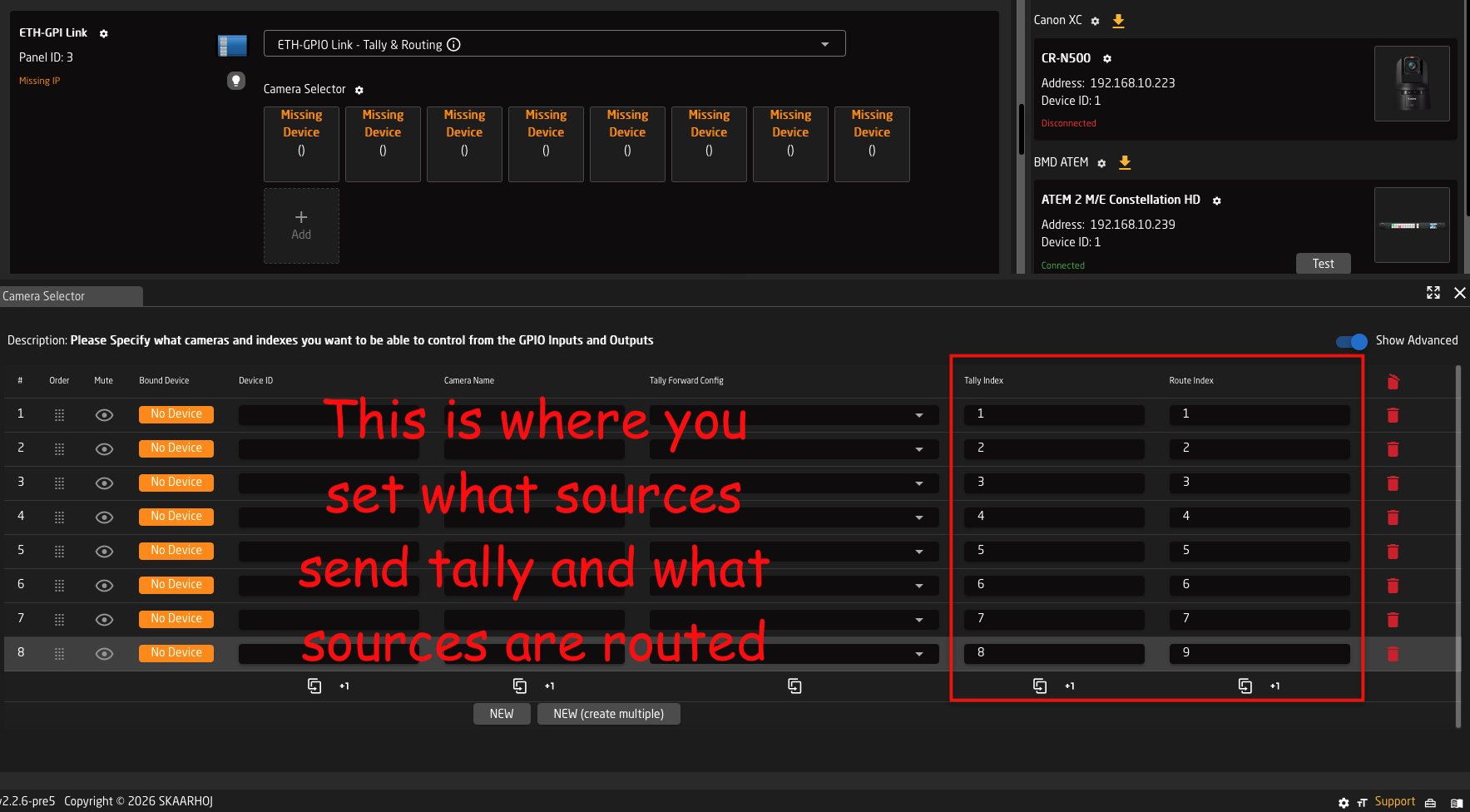This screenshot has height=812, width=1470.
Task: Open settings for the CR-N500 device
Action: point(1106,58)
